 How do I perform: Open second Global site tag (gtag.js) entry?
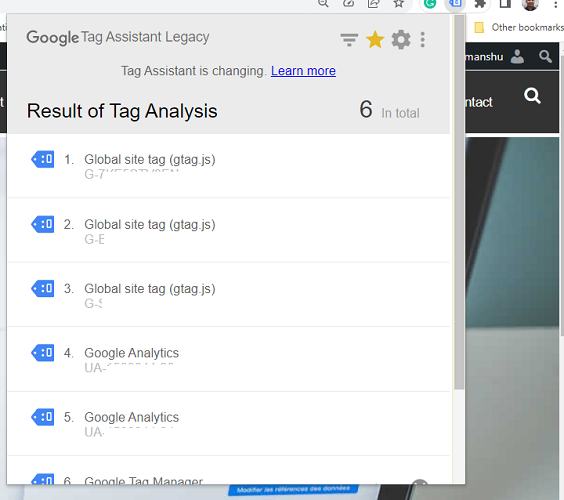pyautogui.click(x=228, y=230)
